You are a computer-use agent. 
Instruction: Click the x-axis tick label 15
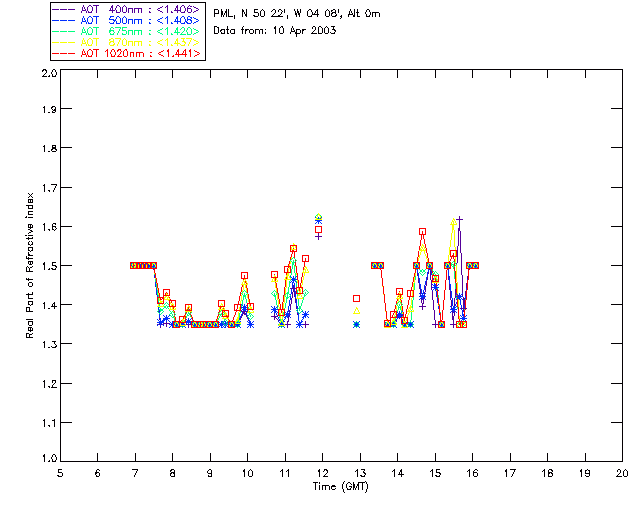coord(435,473)
